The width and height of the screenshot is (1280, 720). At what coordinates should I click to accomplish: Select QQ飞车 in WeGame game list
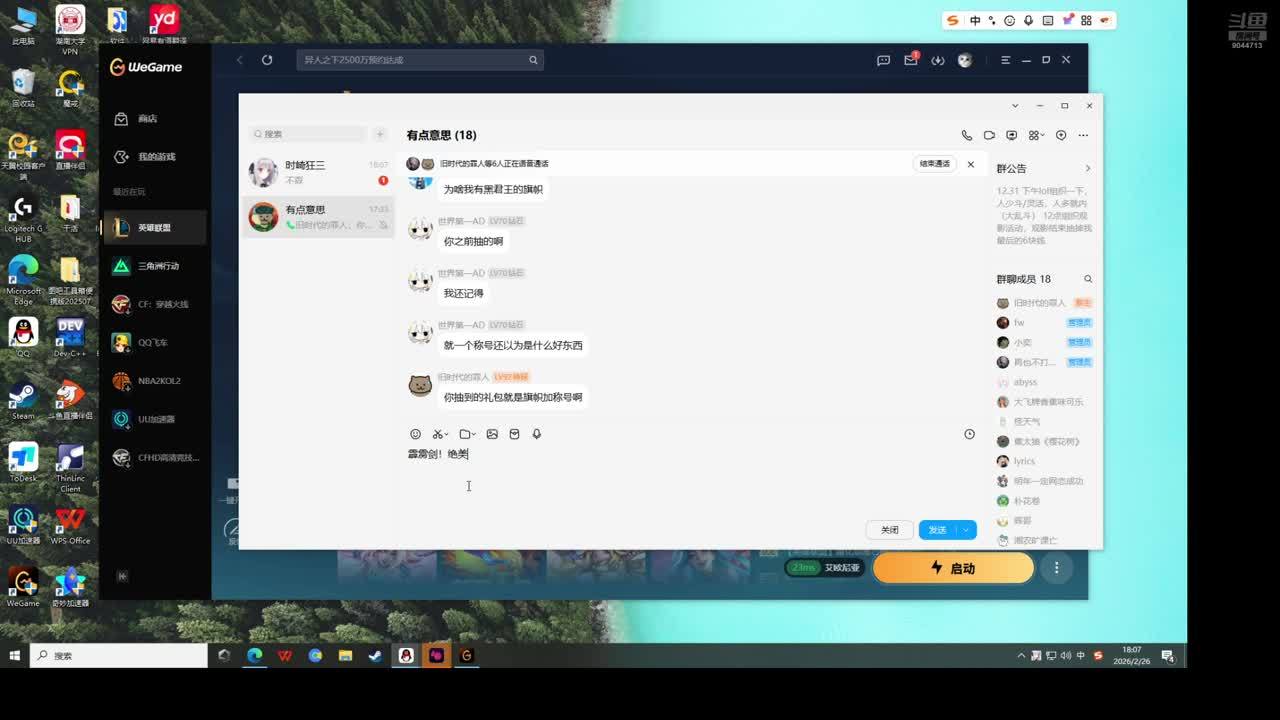155,342
